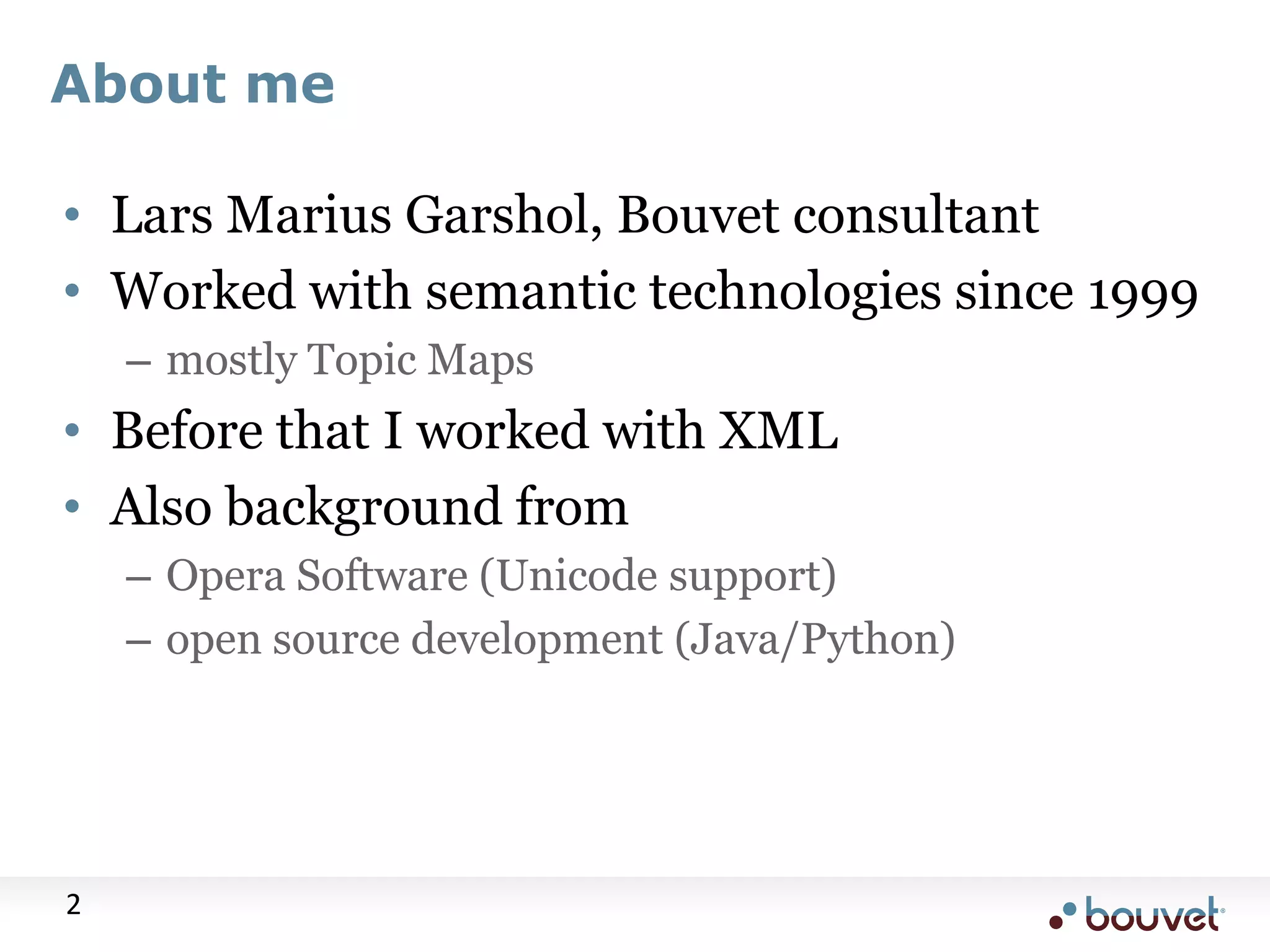The width and height of the screenshot is (1270, 952).
Task: Select the dash before open source development
Action: coord(138,641)
